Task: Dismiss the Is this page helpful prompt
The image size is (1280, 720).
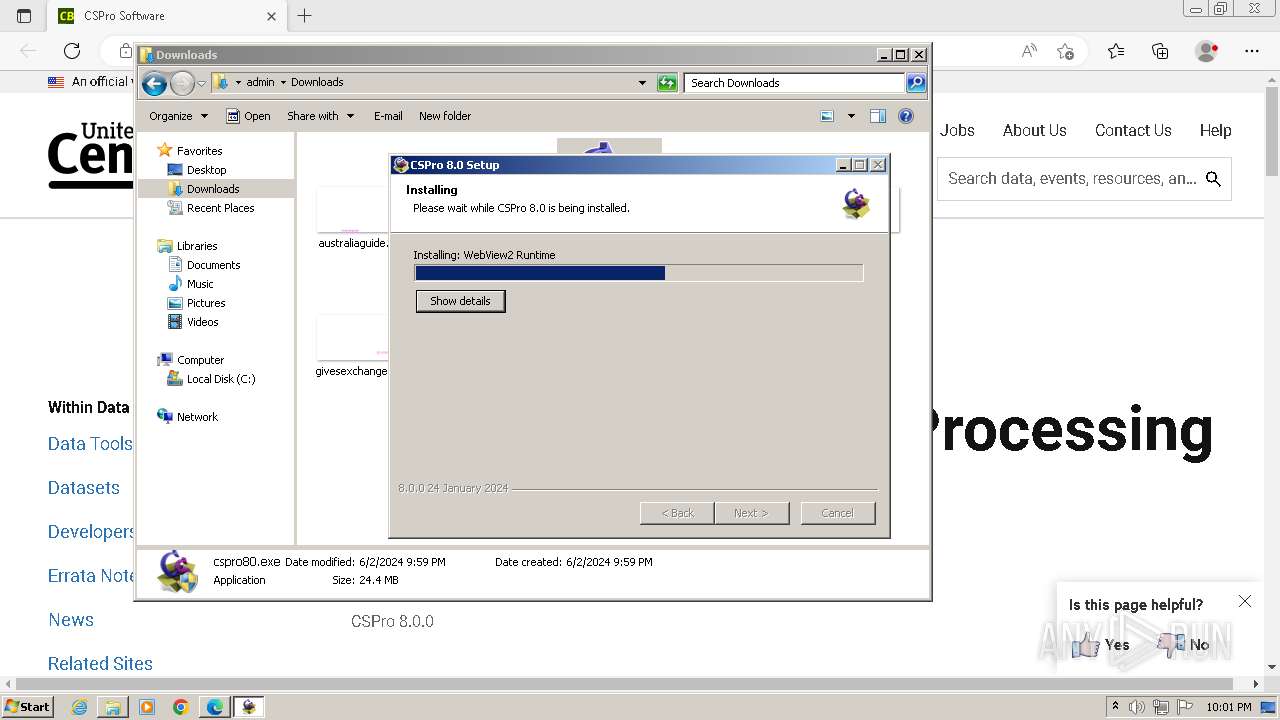Action: pyautogui.click(x=1245, y=601)
